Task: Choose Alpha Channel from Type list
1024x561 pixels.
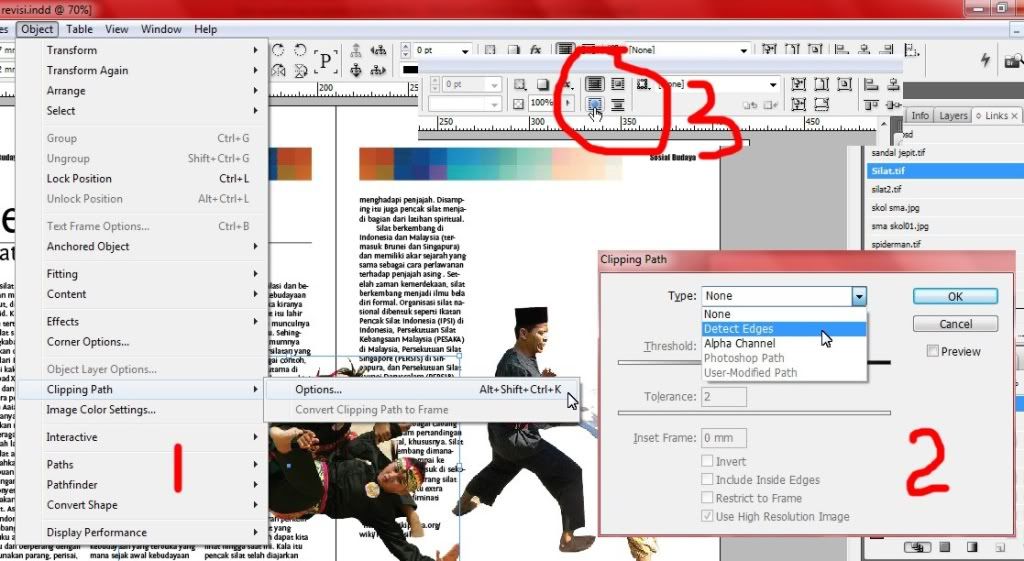Action: click(x=784, y=344)
